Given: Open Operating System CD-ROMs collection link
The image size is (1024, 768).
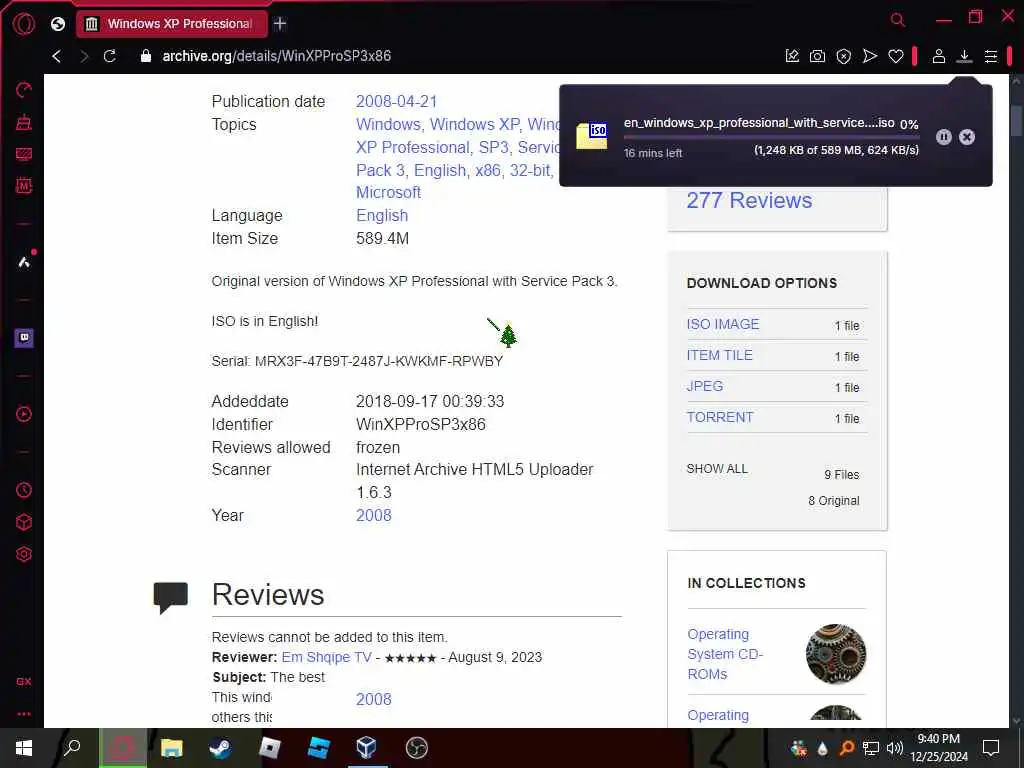Looking at the screenshot, I should pyautogui.click(x=725, y=654).
